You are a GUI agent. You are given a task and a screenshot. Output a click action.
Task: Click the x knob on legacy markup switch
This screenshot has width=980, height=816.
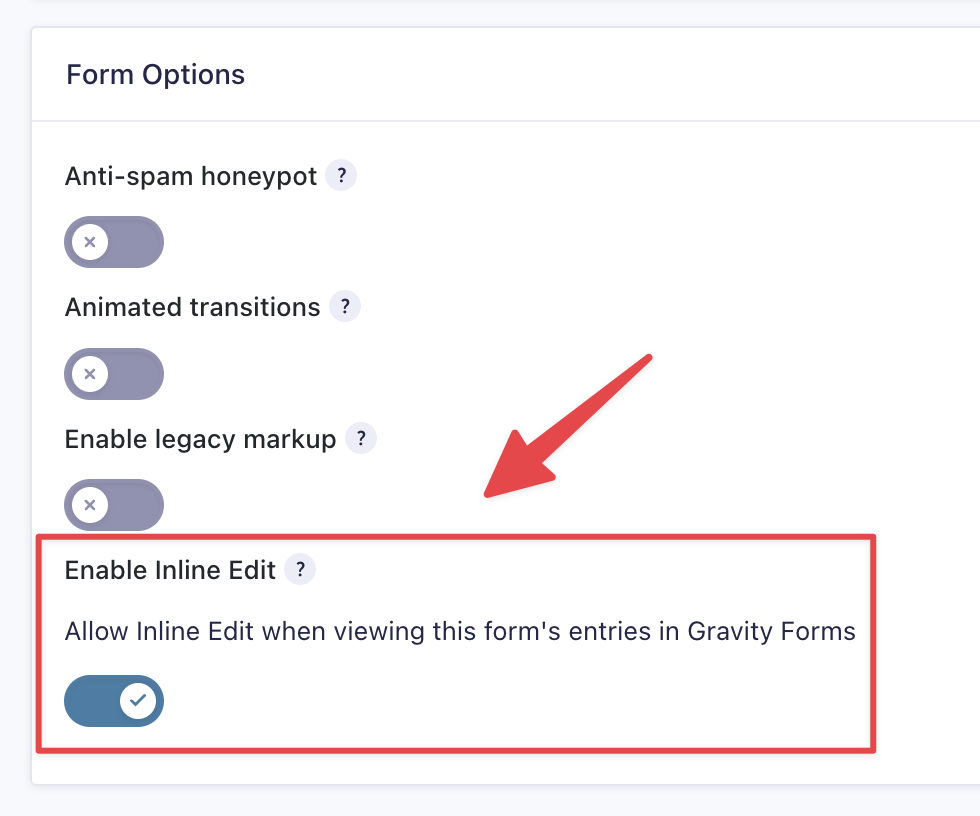pyautogui.click(x=90, y=505)
